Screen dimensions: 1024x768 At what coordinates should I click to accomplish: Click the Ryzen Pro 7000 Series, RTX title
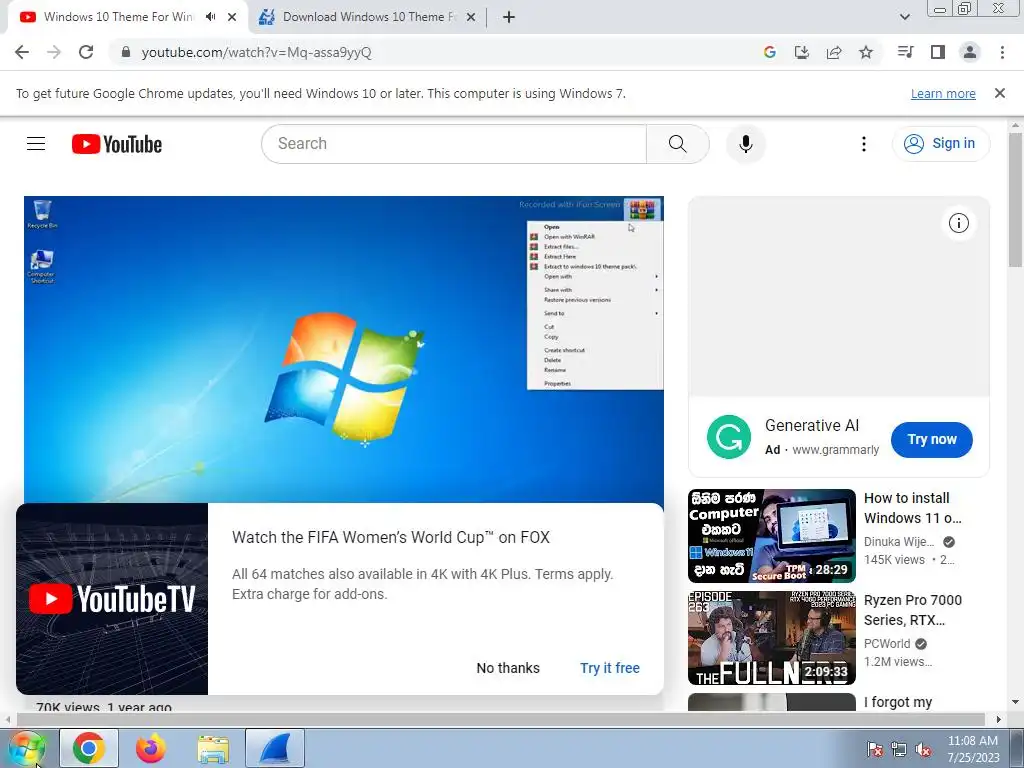coord(913,610)
